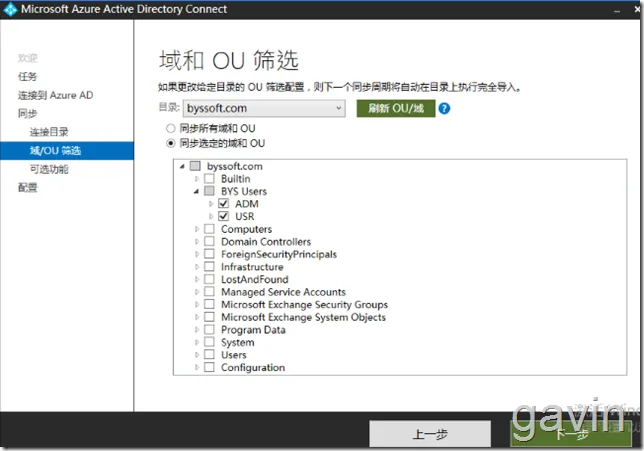Screen dimensions: 644x451
Task: Check the Domain Controllers checkbox
Action: pyautogui.click(x=209, y=242)
